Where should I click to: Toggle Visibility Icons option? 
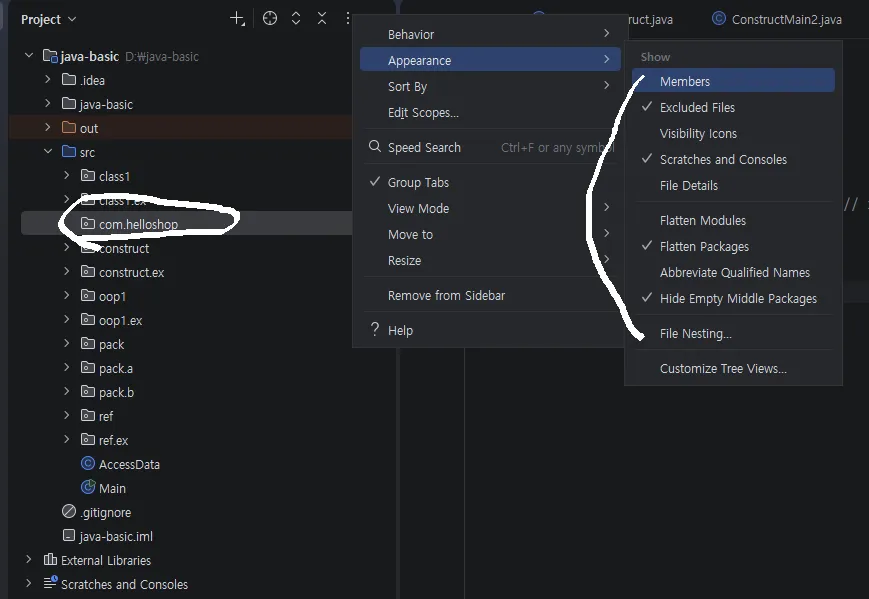[733, 134]
